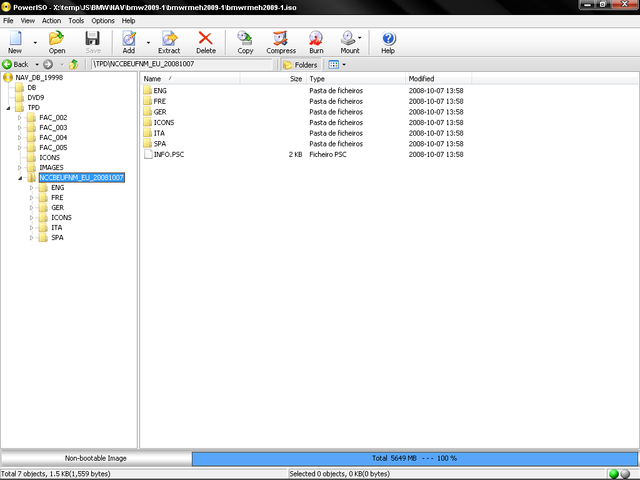The width and height of the screenshot is (640, 480).
Task: Mount image with the Mount icon
Action: [x=348, y=39]
